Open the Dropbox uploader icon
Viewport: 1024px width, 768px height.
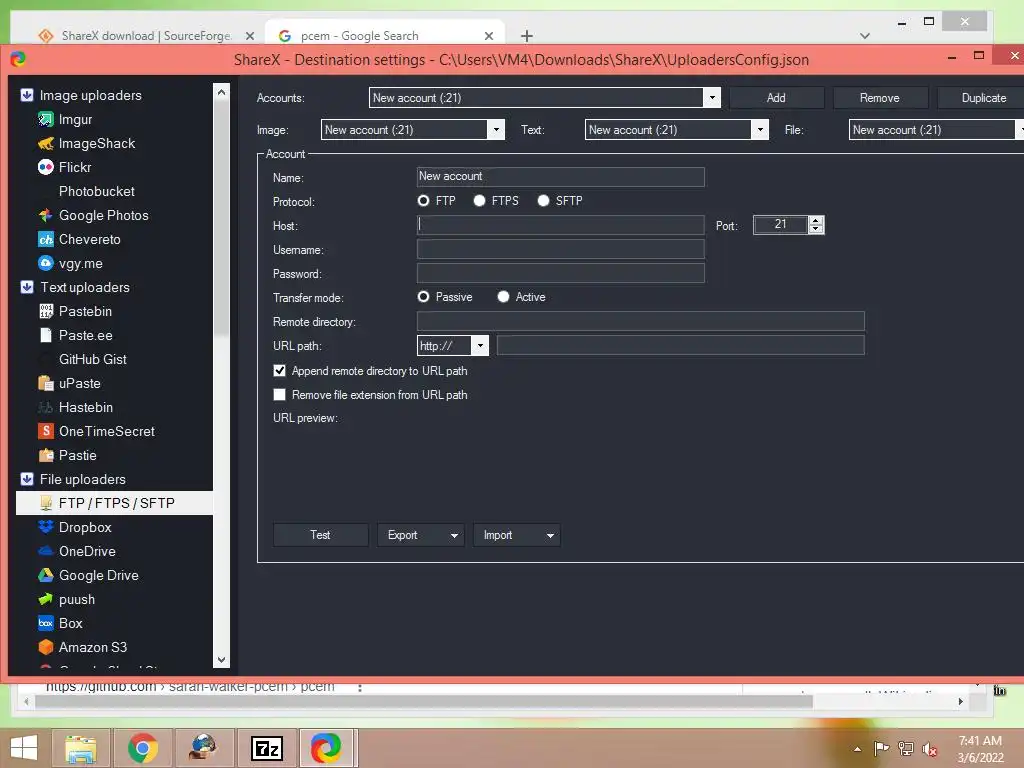tap(45, 527)
